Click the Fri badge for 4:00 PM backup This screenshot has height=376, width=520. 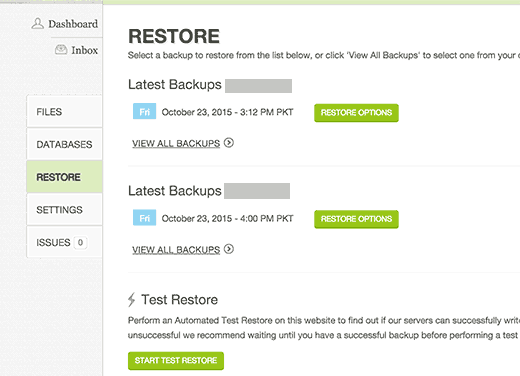point(144,218)
